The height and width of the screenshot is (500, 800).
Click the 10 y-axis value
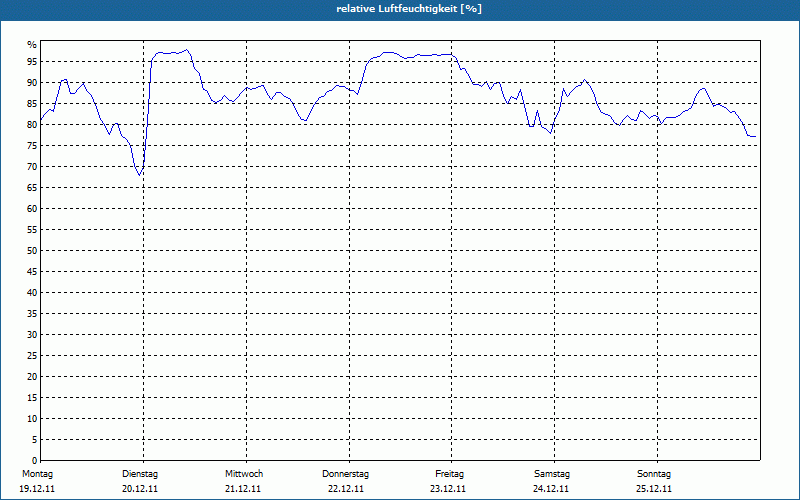[x=32, y=419]
